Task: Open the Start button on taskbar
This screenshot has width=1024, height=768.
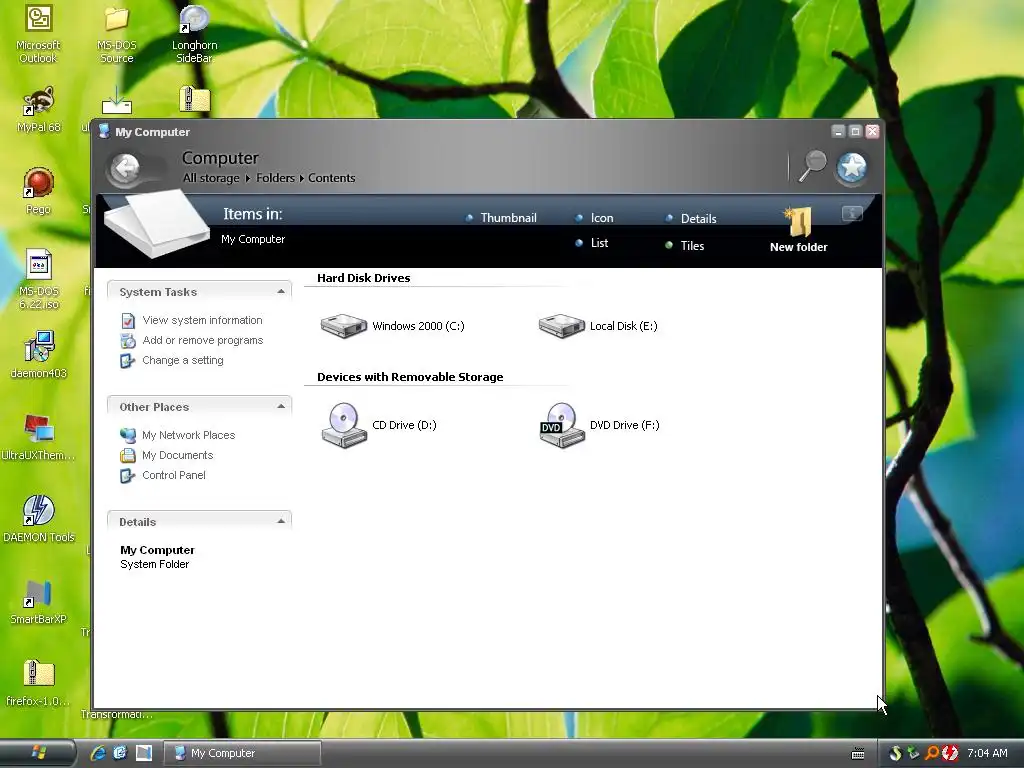Action: pyautogui.click(x=38, y=753)
